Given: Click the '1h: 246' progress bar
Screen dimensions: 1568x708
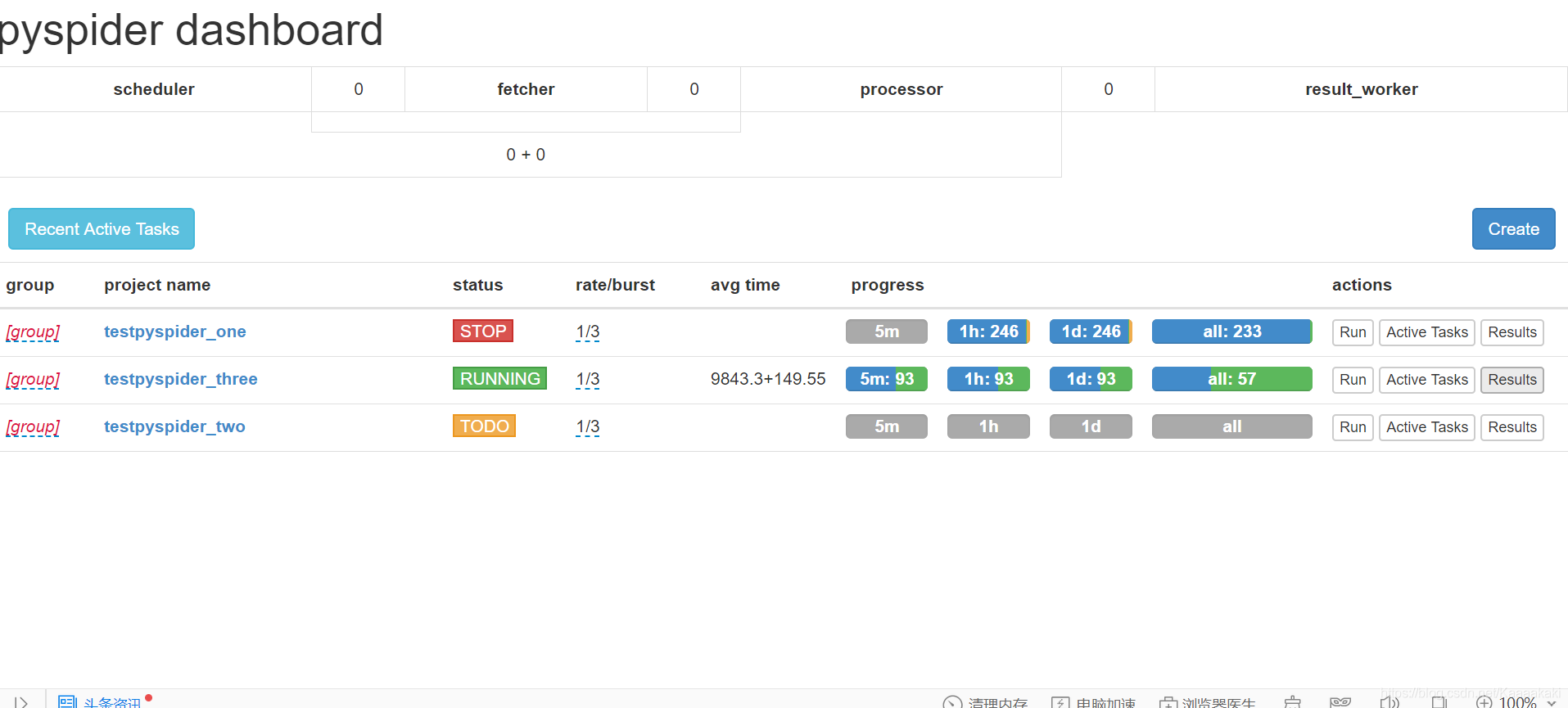Looking at the screenshot, I should click(988, 331).
